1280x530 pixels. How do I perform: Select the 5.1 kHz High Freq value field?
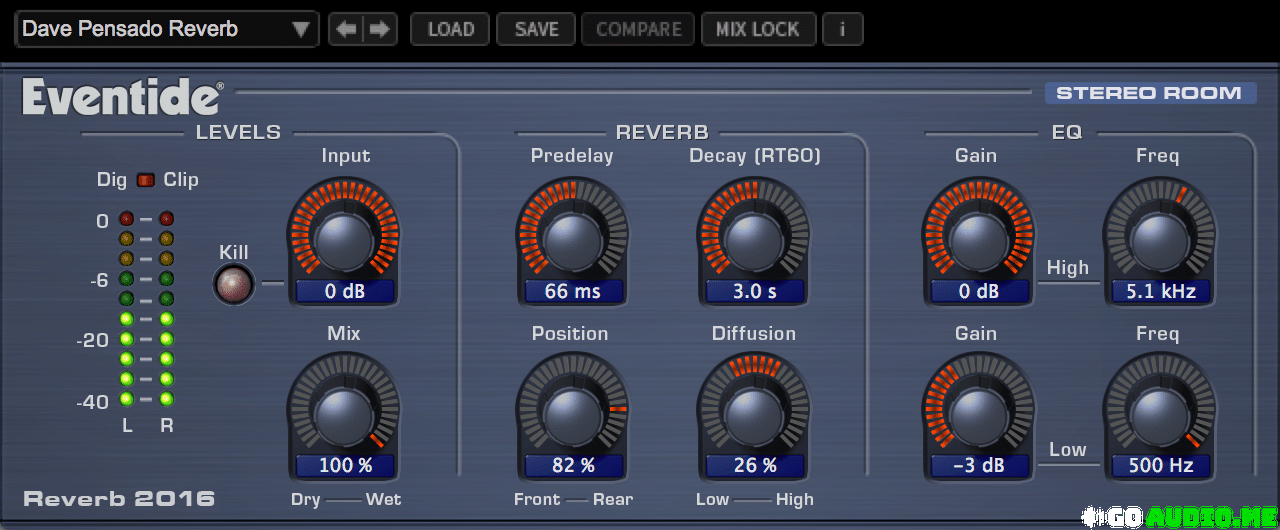point(1160,292)
